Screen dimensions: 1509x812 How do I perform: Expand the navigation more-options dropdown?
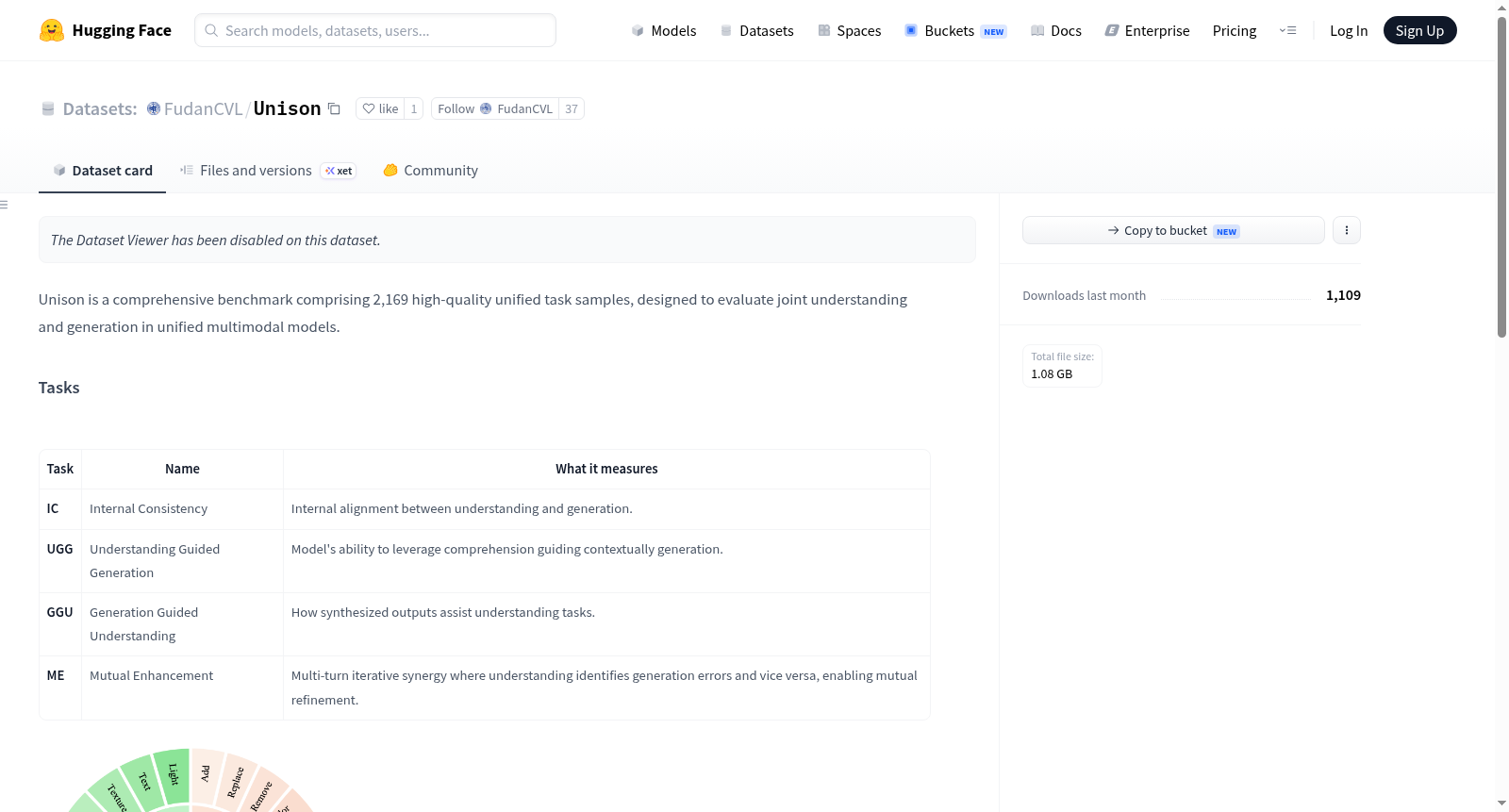pos(1287,30)
